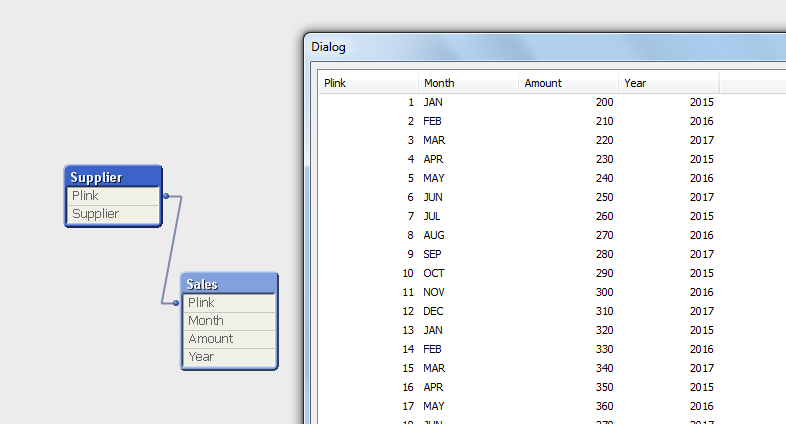The image size is (786, 424).
Task: Click Plink field in Supplier table
Action: click(x=113, y=196)
